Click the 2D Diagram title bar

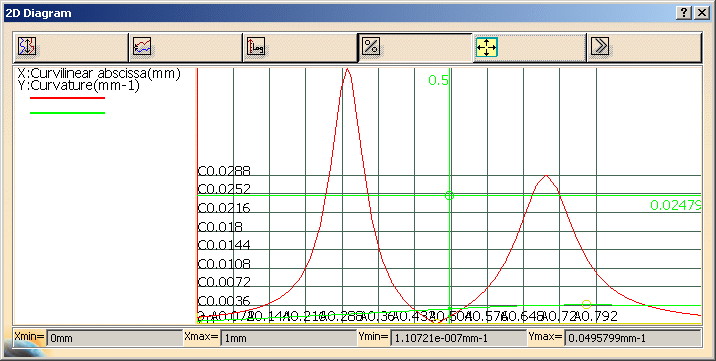click(338, 13)
